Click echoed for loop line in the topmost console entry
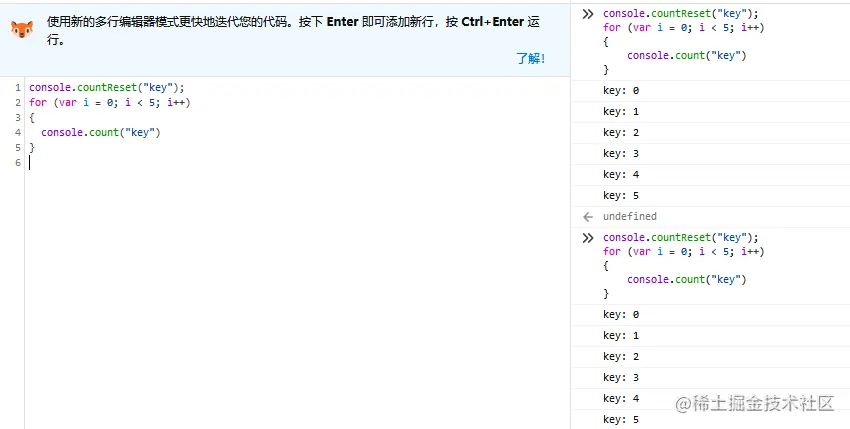The image size is (850, 429). (684, 28)
